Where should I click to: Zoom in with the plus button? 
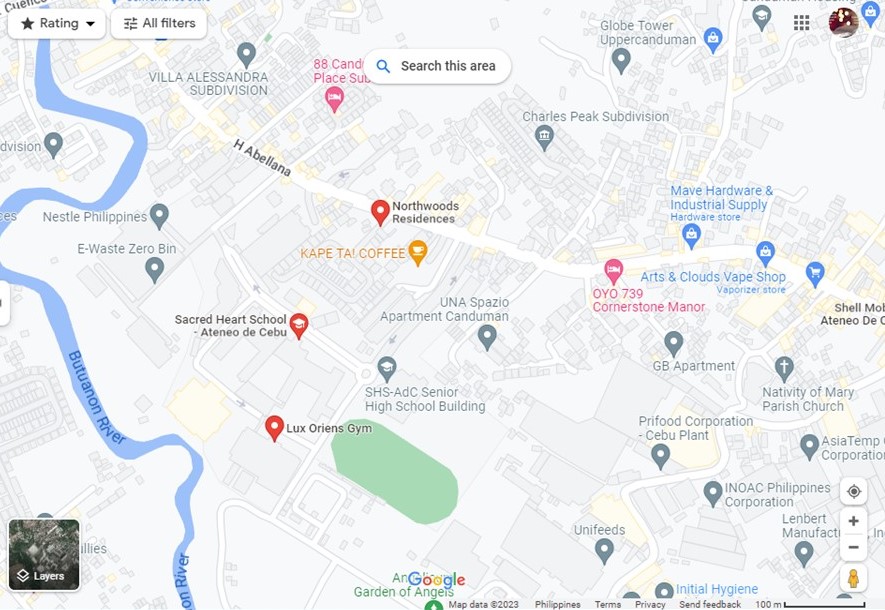pyautogui.click(x=853, y=521)
